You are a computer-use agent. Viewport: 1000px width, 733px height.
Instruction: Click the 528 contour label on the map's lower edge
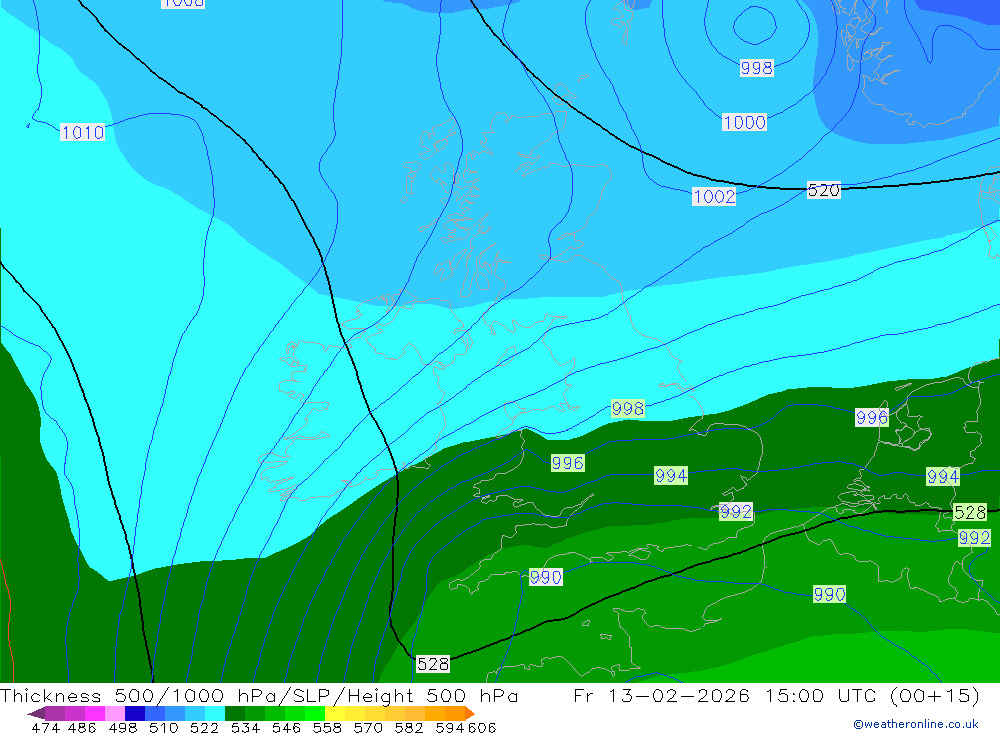pos(432,664)
